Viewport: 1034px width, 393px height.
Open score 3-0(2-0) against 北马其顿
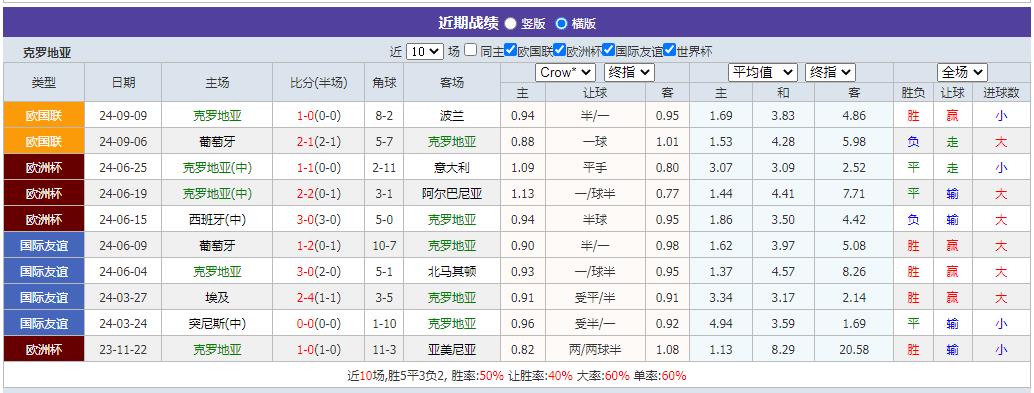pyautogui.click(x=319, y=272)
